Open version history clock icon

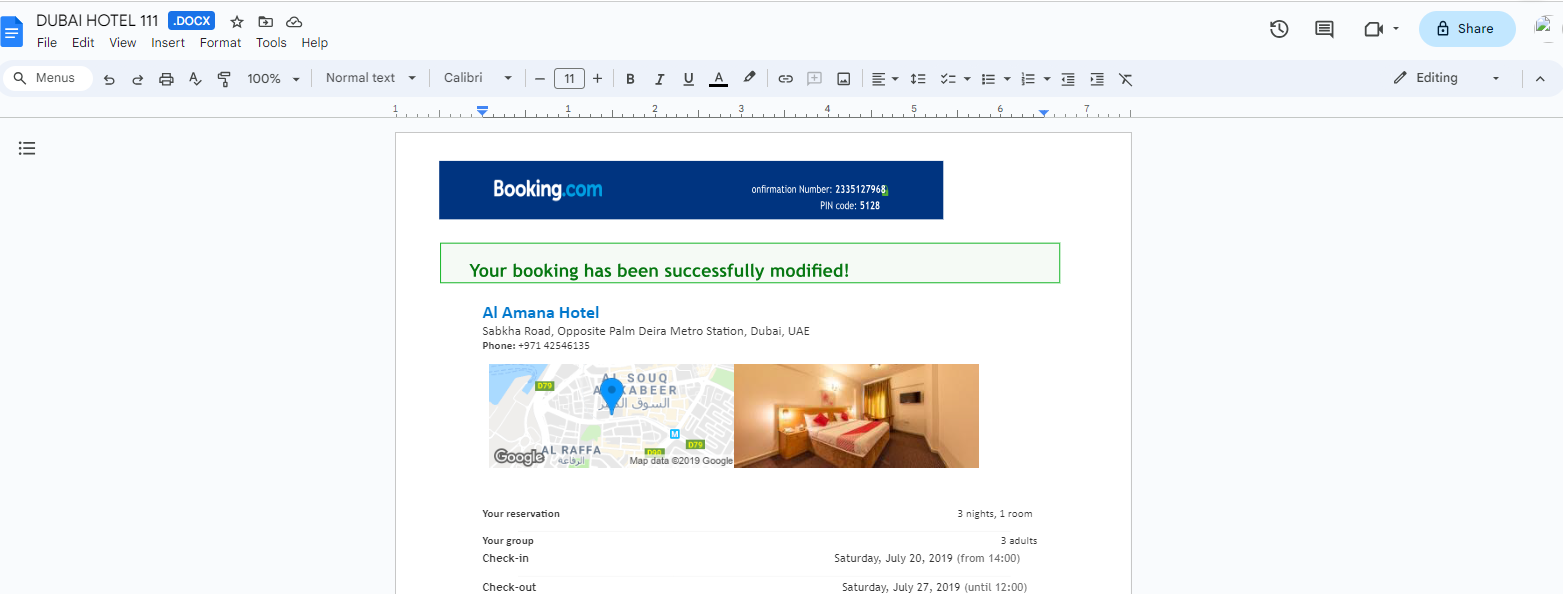click(x=1279, y=29)
